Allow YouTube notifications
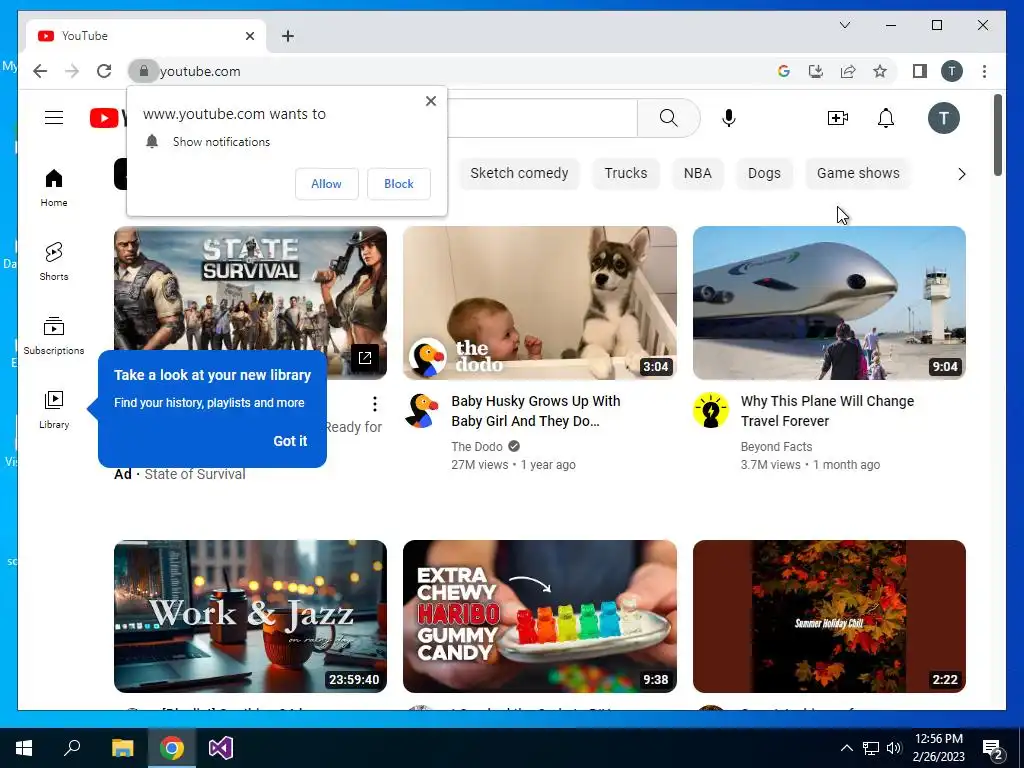The width and height of the screenshot is (1024, 768). [327, 184]
